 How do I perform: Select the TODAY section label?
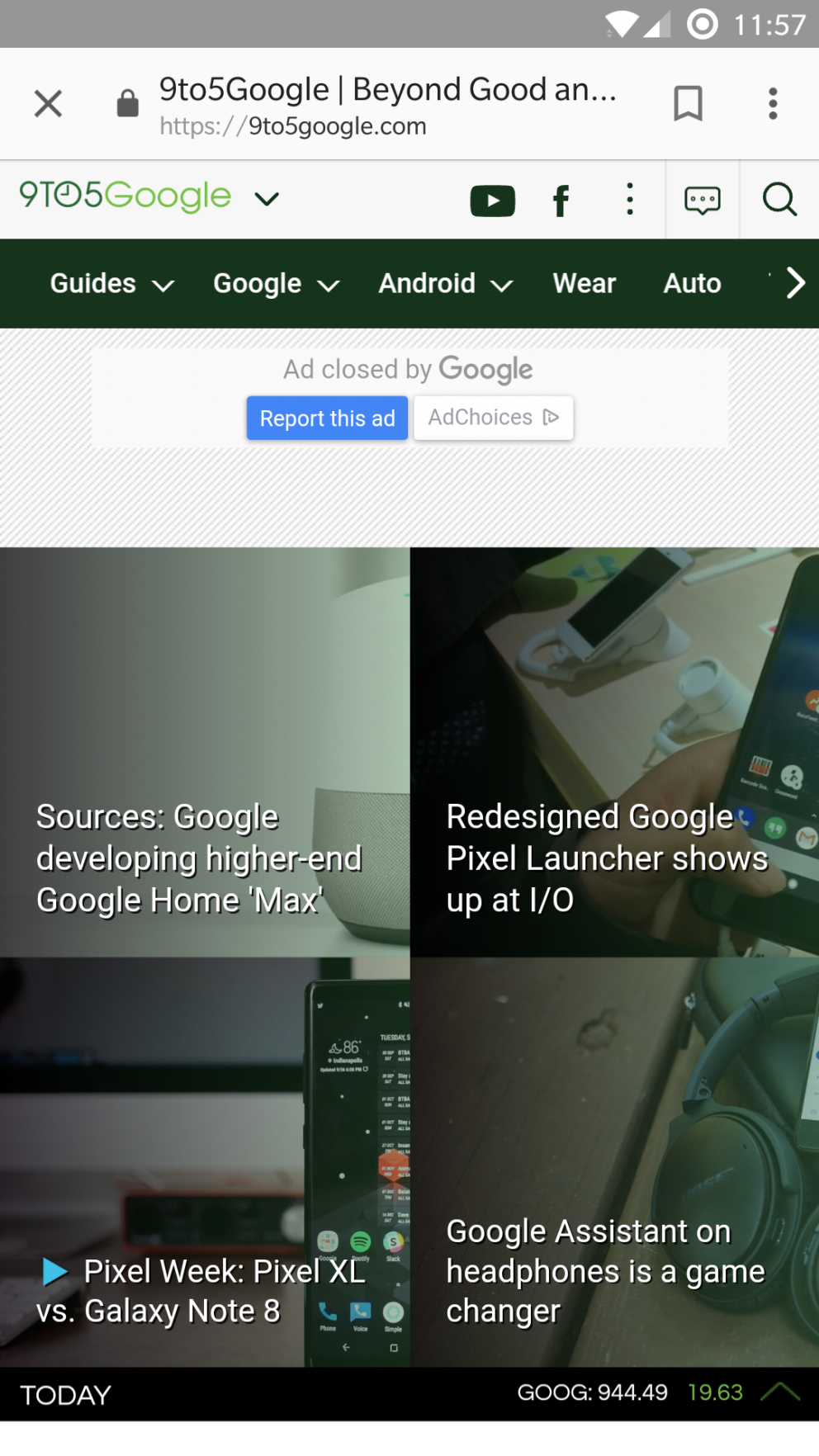tap(65, 1395)
